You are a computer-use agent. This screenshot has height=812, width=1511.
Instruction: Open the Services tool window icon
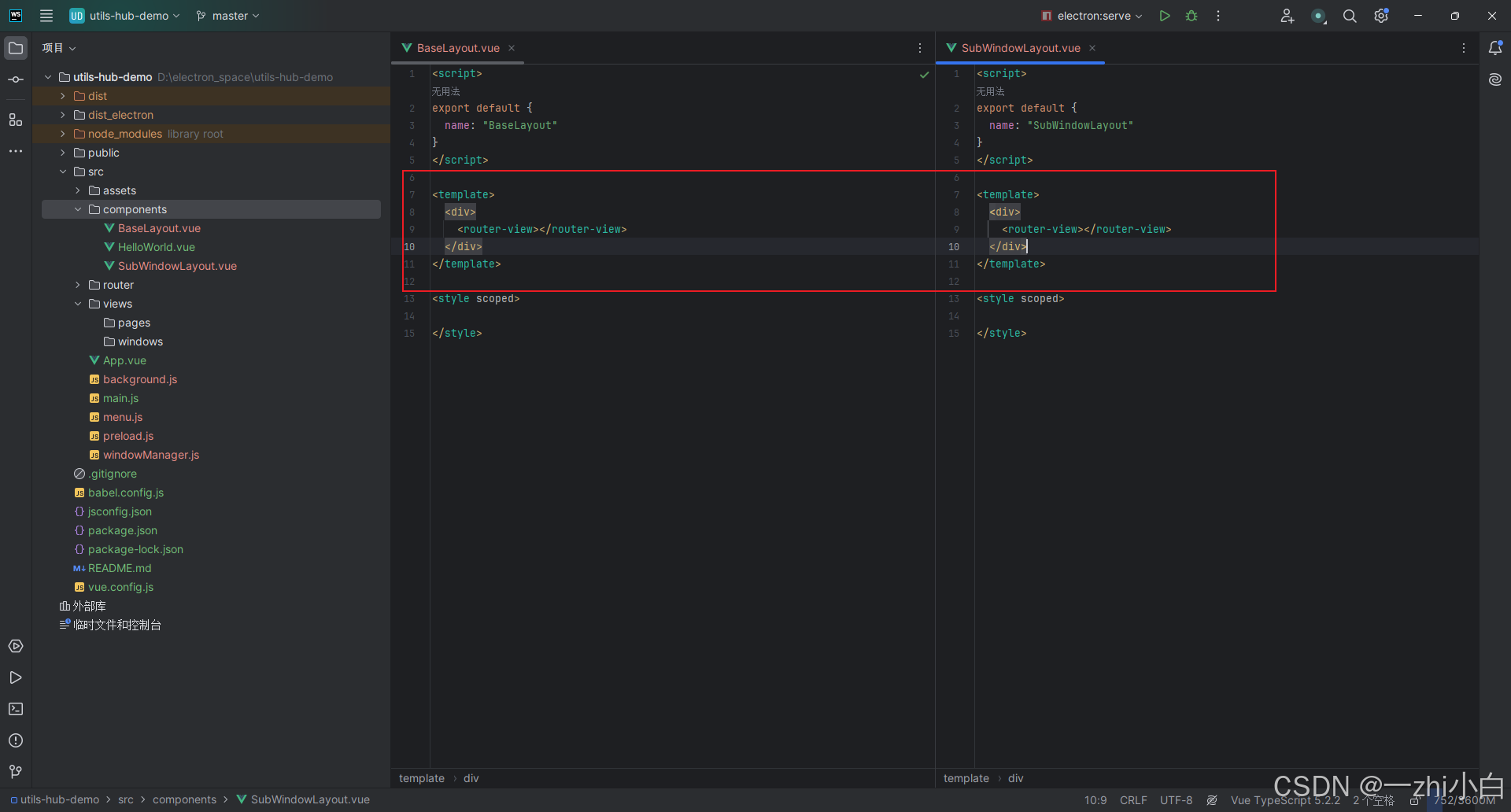click(16, 646)
